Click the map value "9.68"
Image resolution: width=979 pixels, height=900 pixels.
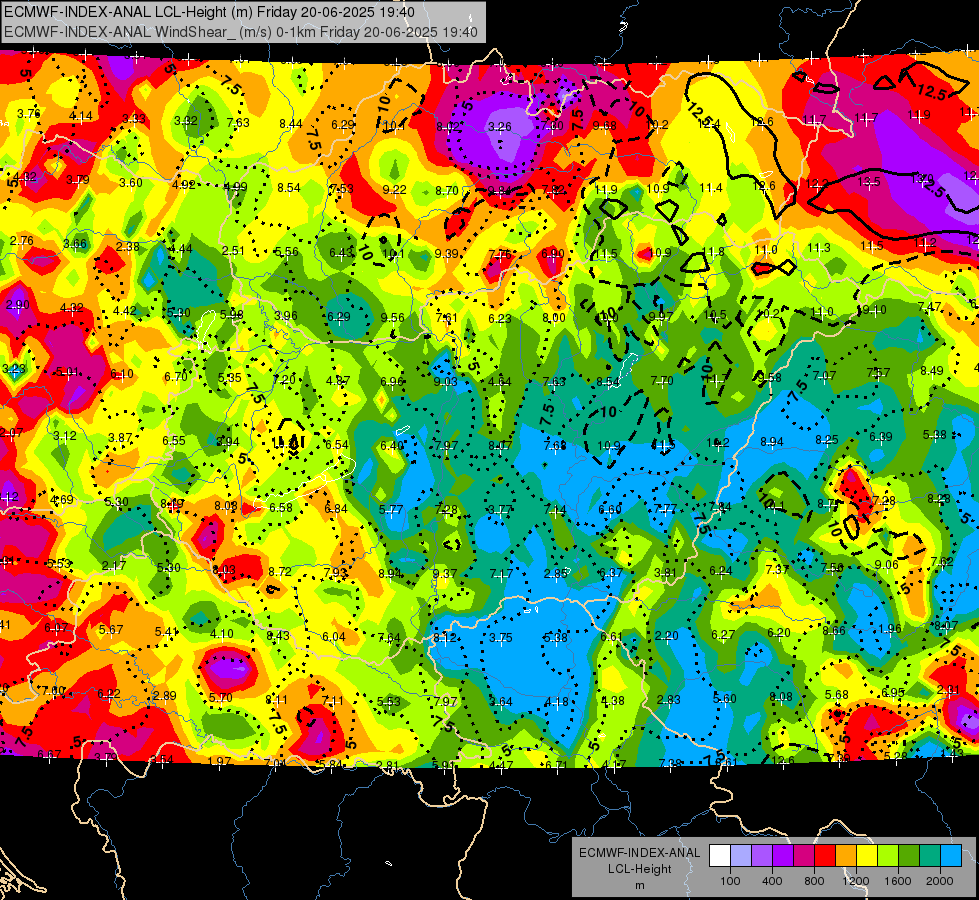point(604,126)
